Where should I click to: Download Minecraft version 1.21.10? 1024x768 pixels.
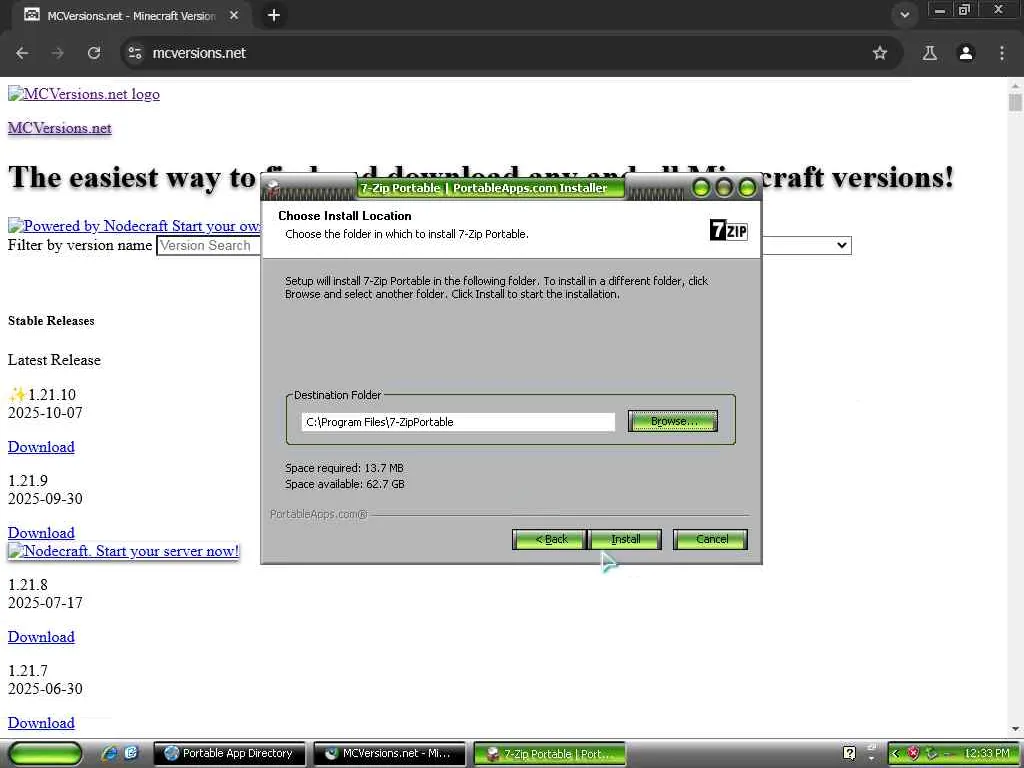41,447
